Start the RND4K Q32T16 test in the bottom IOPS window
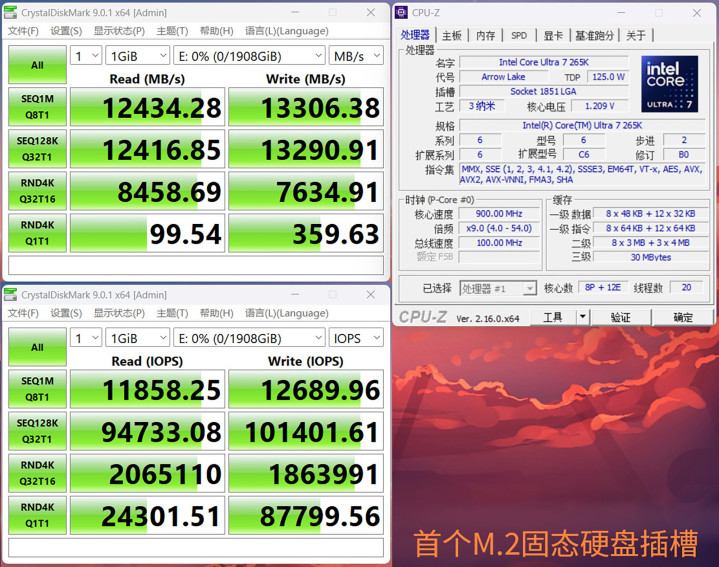Viewport: 719px width, 567px height. (x=37, y=473)
